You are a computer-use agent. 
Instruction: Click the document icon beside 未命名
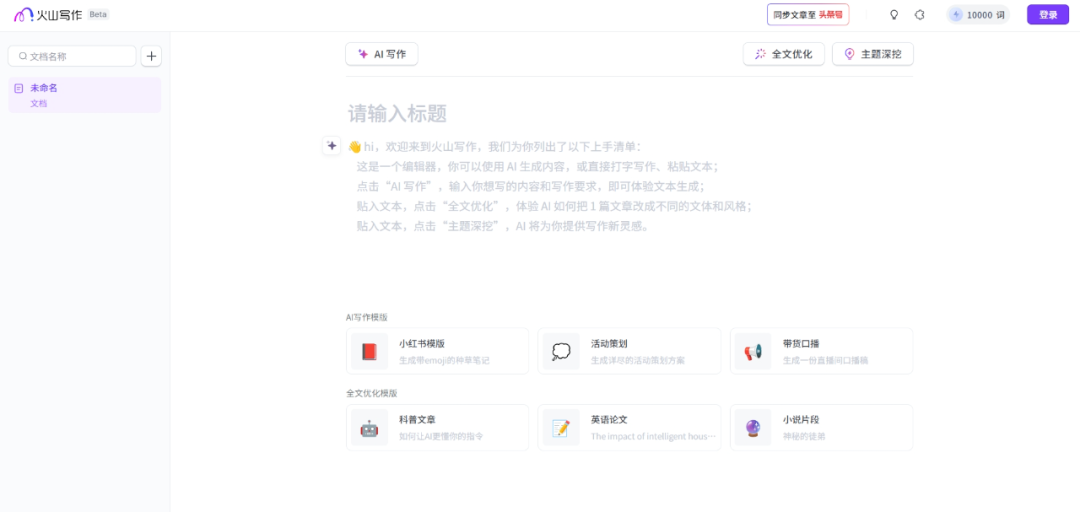19,88
